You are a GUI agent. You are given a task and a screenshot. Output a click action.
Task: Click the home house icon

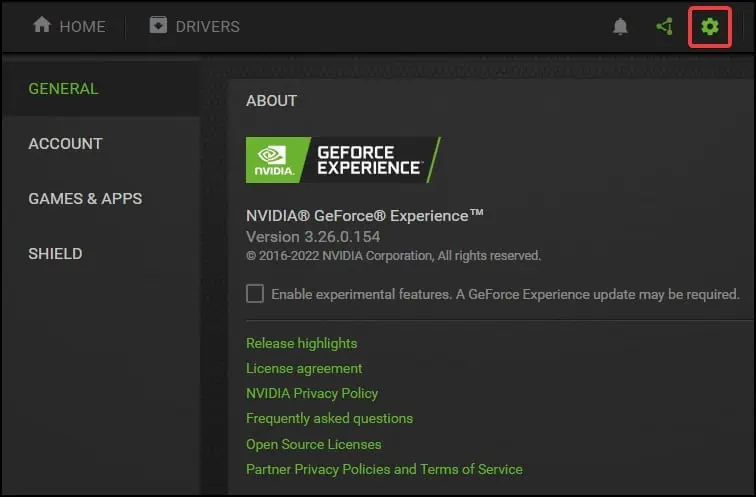pos(42,24)
